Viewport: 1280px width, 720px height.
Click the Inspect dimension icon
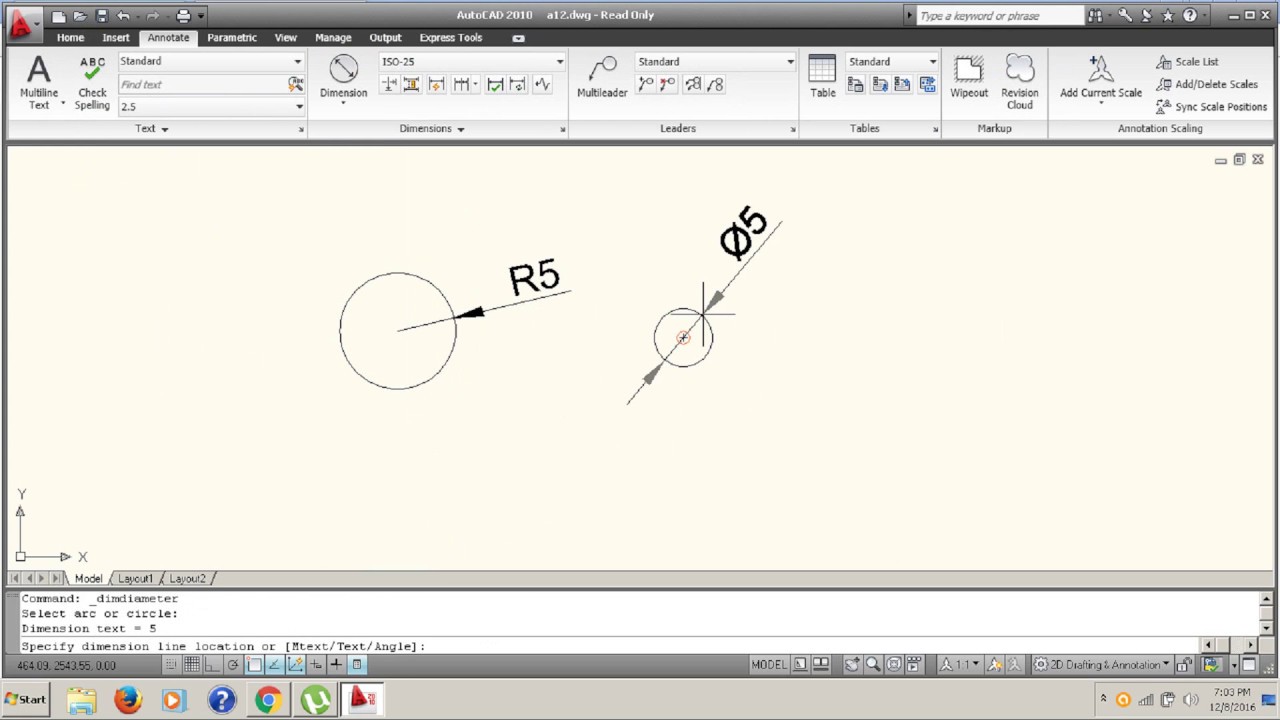click(x=495, y=85)
